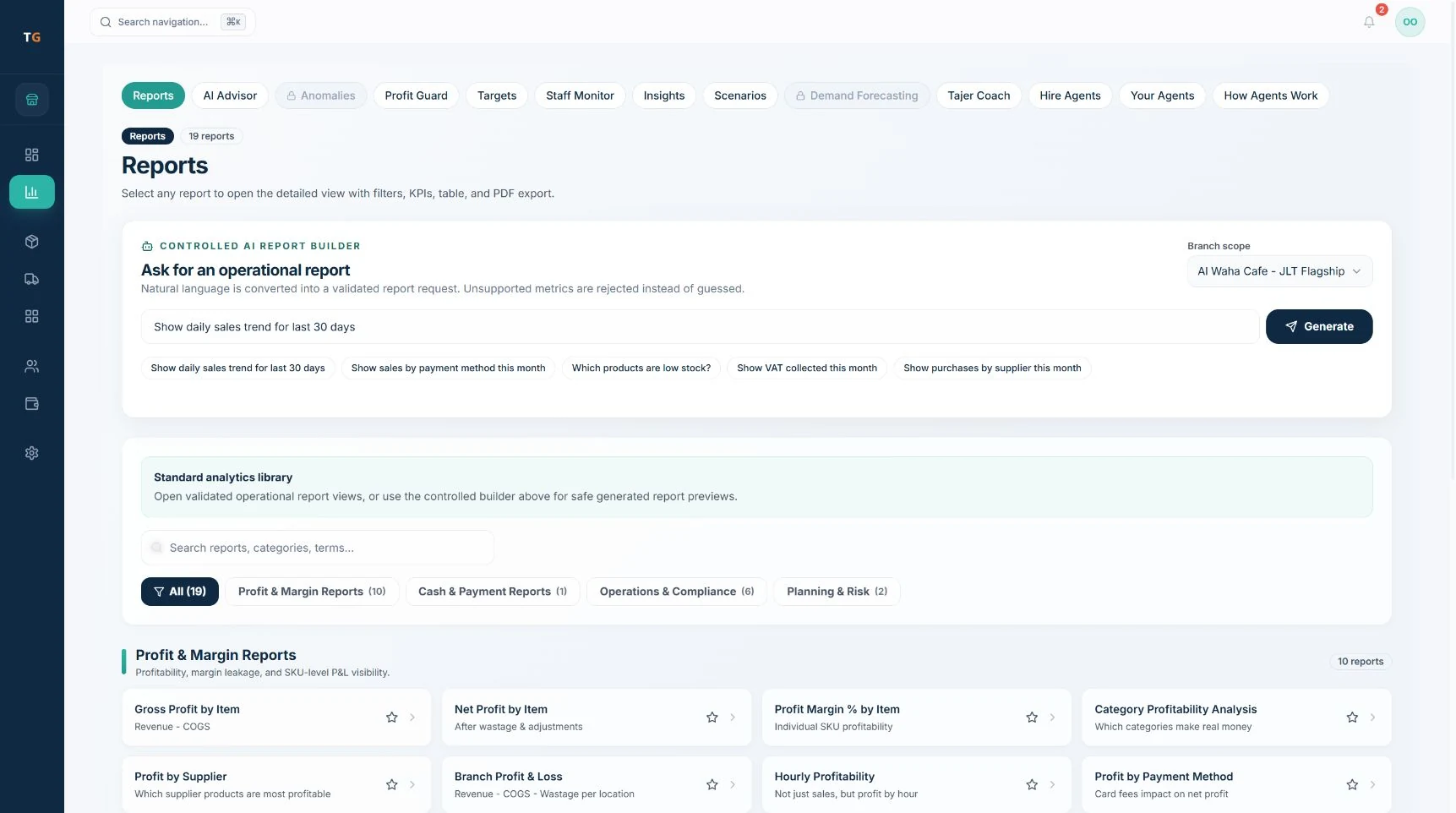Star the Profit Margin % by Item report
This screenshot has width=1456, height=813.
point(1032,718)
